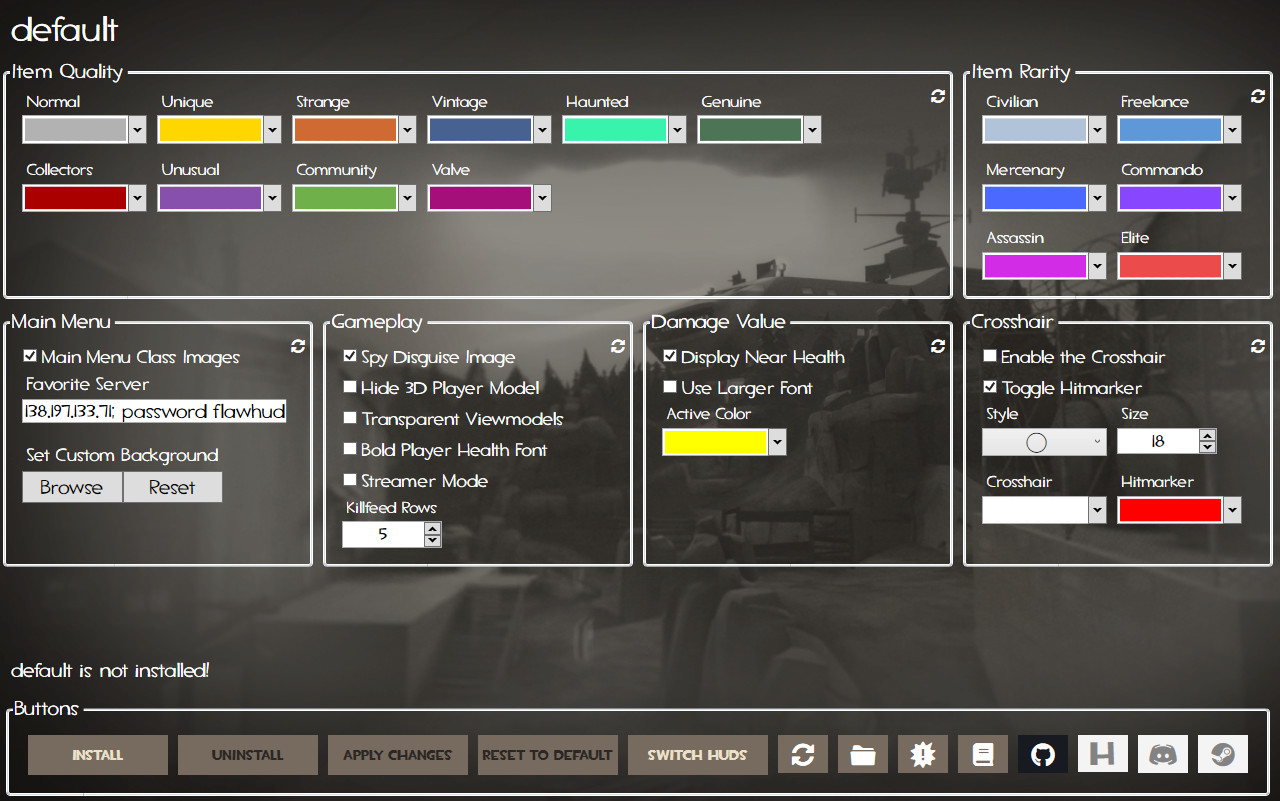The height and width of the screenshot is (801, 1280).
Task: Open the flawhud GitHub repository
Action: pos(1042,754)
